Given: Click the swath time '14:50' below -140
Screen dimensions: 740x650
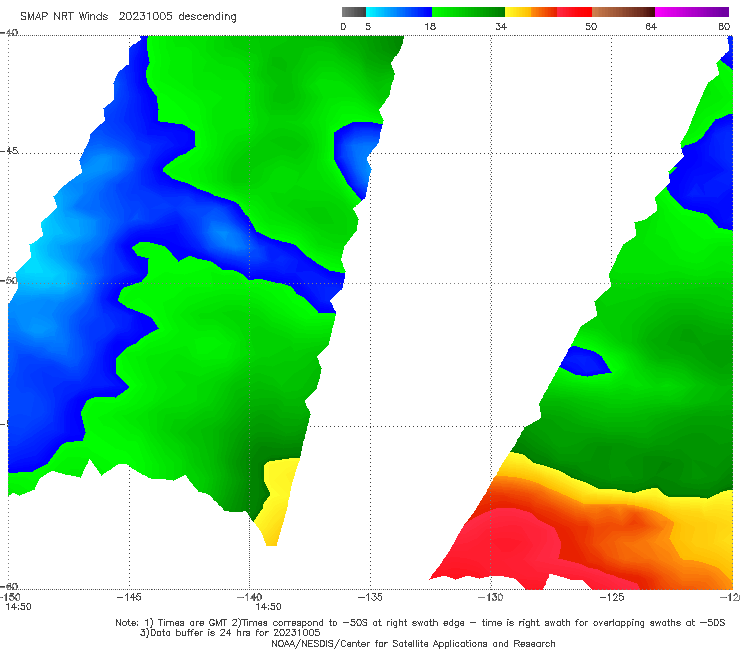Looking at the screenshot, I should coord(269,607).
